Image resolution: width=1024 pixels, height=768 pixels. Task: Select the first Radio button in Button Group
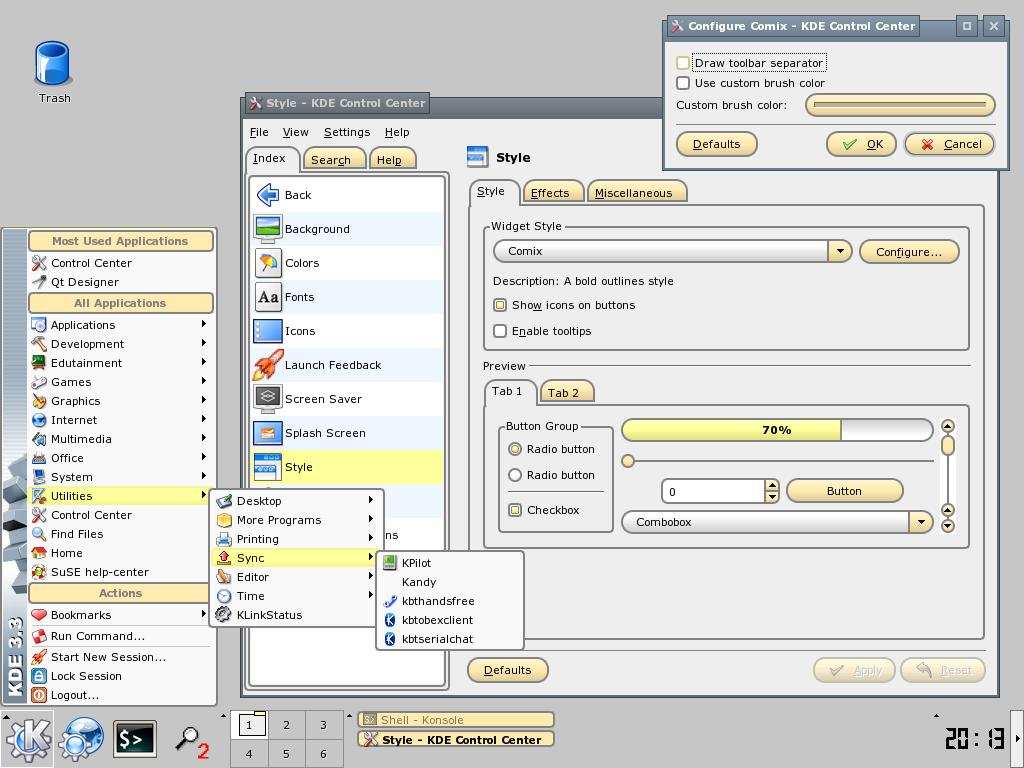pos(515,449)
